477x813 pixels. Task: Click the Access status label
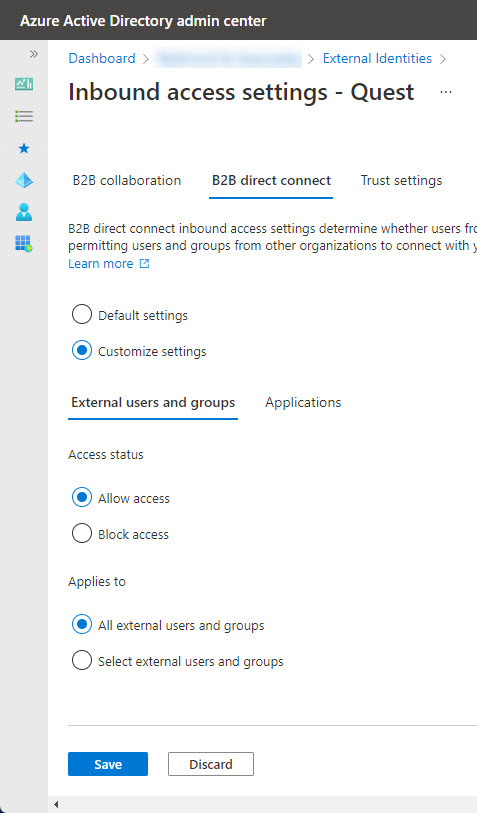click(106, 454)
